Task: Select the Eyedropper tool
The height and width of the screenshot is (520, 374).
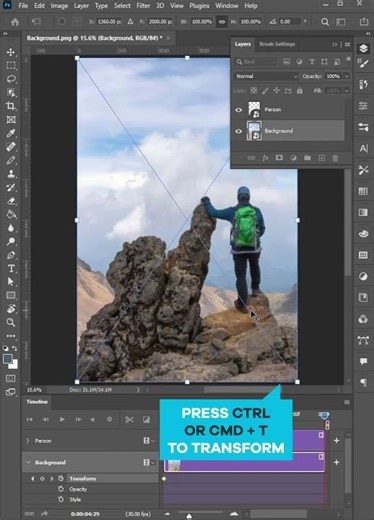Action: pos(11,133)
